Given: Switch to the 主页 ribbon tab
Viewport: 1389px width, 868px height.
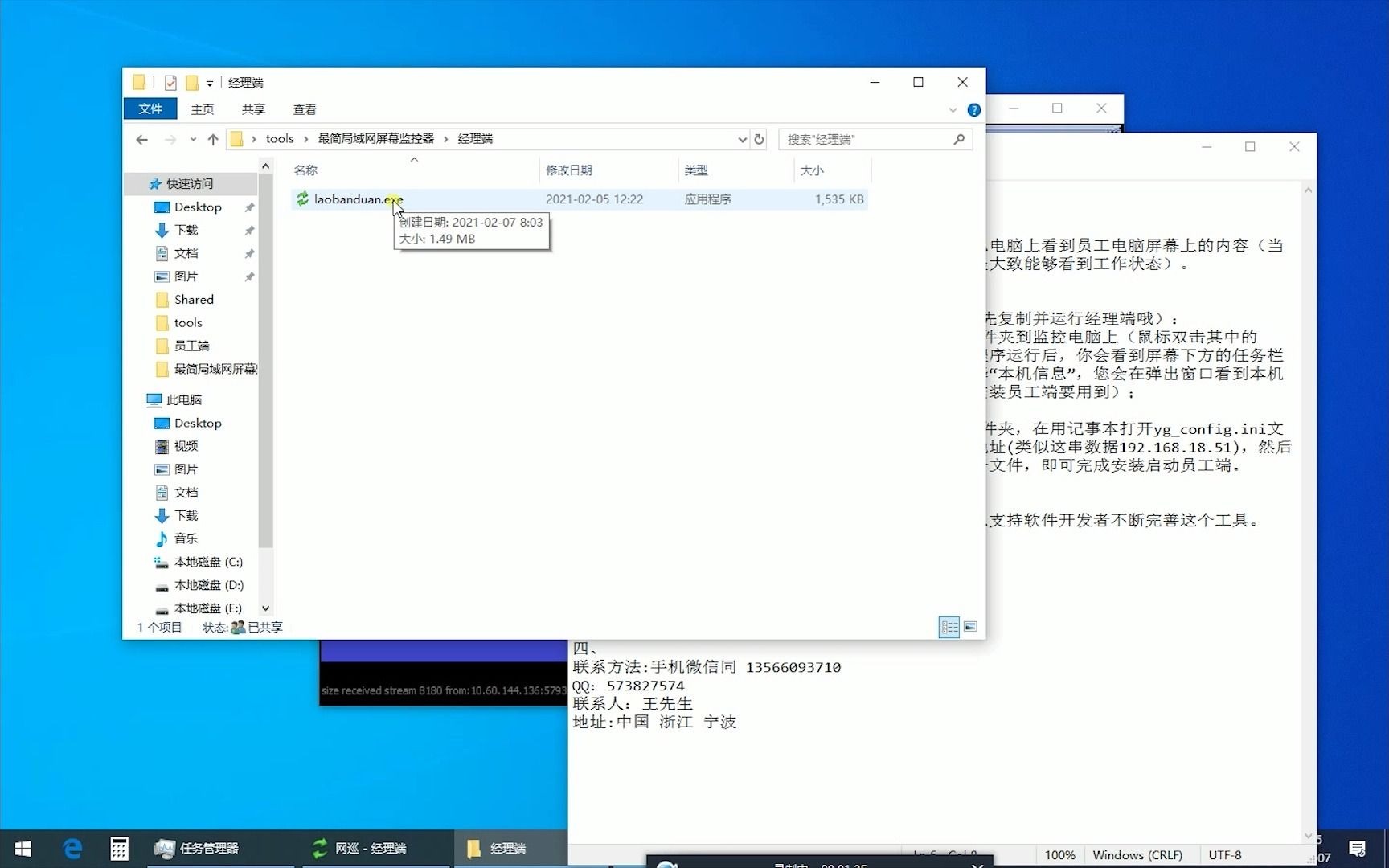Looking at the screenshot, I should point(202,109).
